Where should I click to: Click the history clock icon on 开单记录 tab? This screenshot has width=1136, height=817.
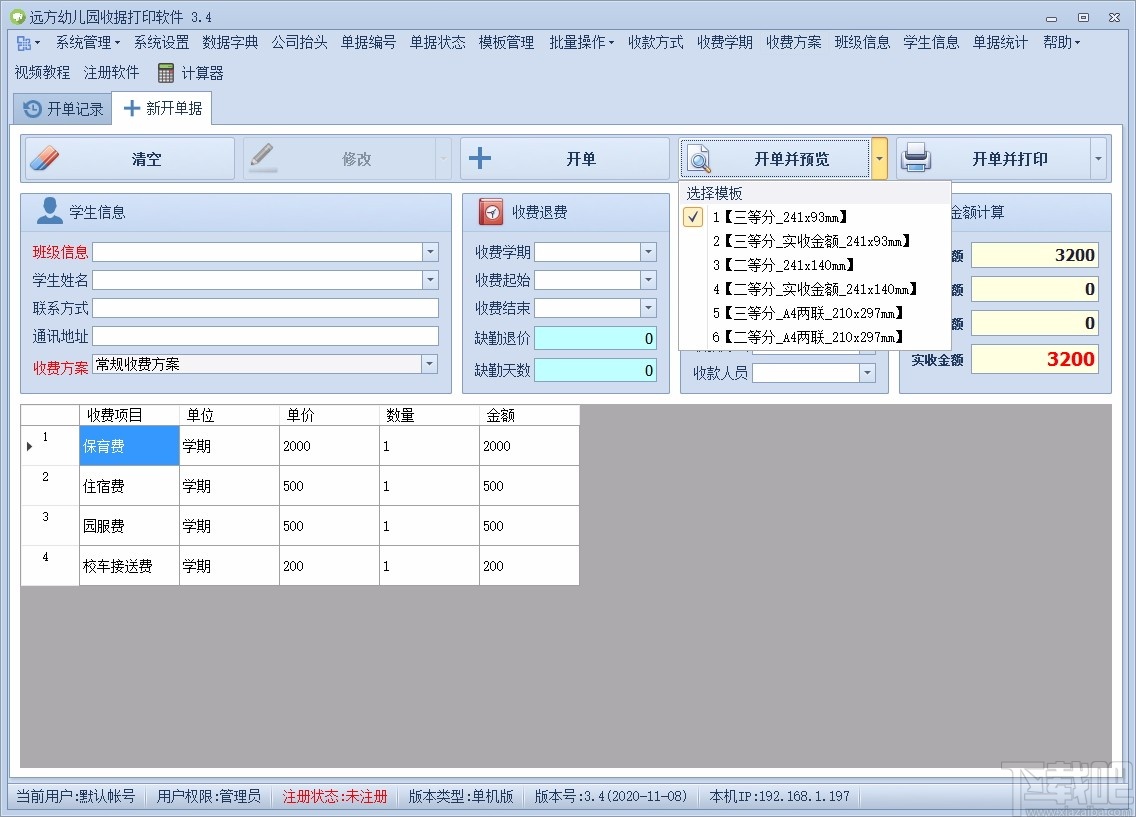[x=33, y=109]
